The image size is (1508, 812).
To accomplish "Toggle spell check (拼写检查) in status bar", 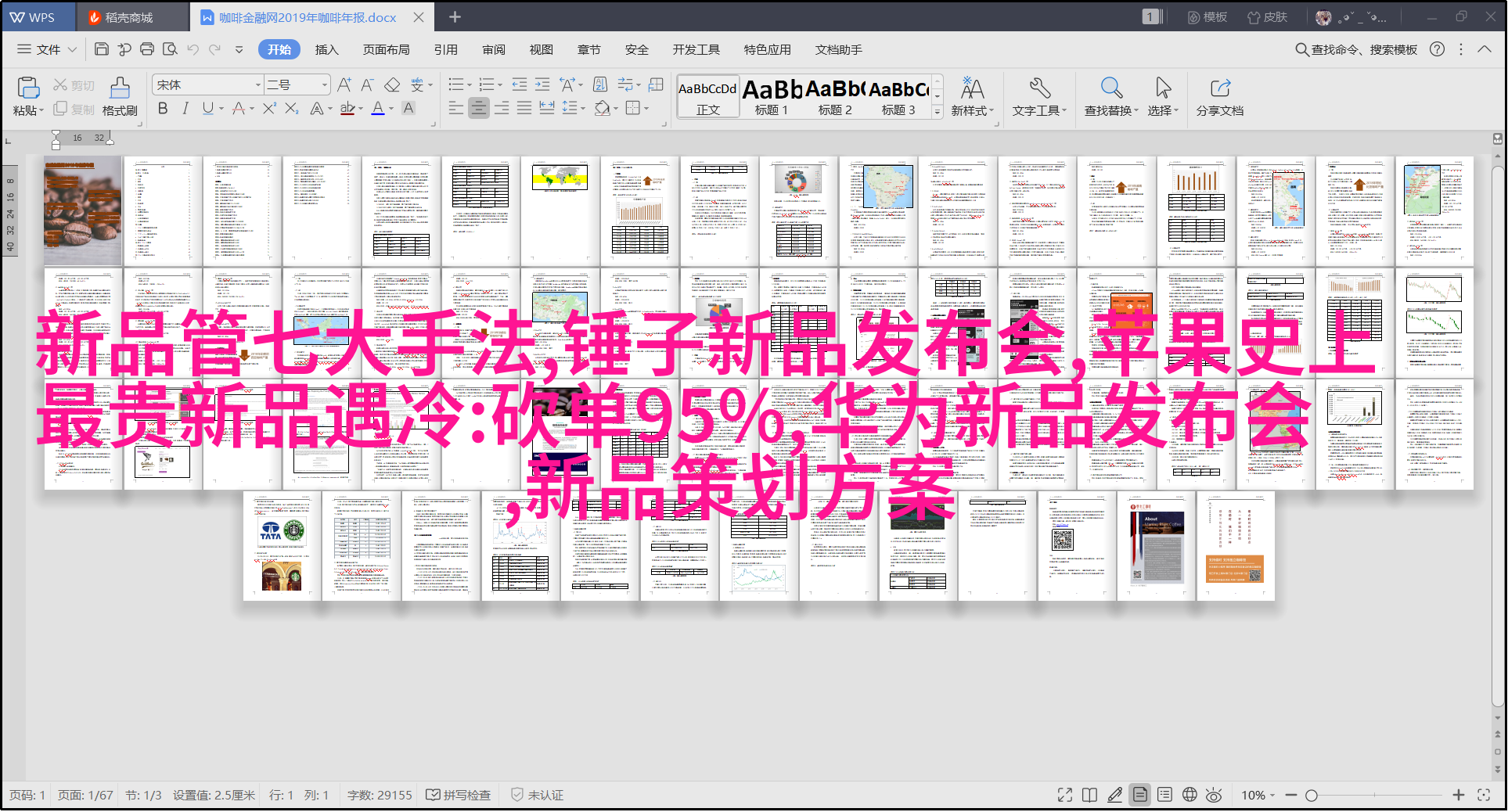I will tap(458, 795).
